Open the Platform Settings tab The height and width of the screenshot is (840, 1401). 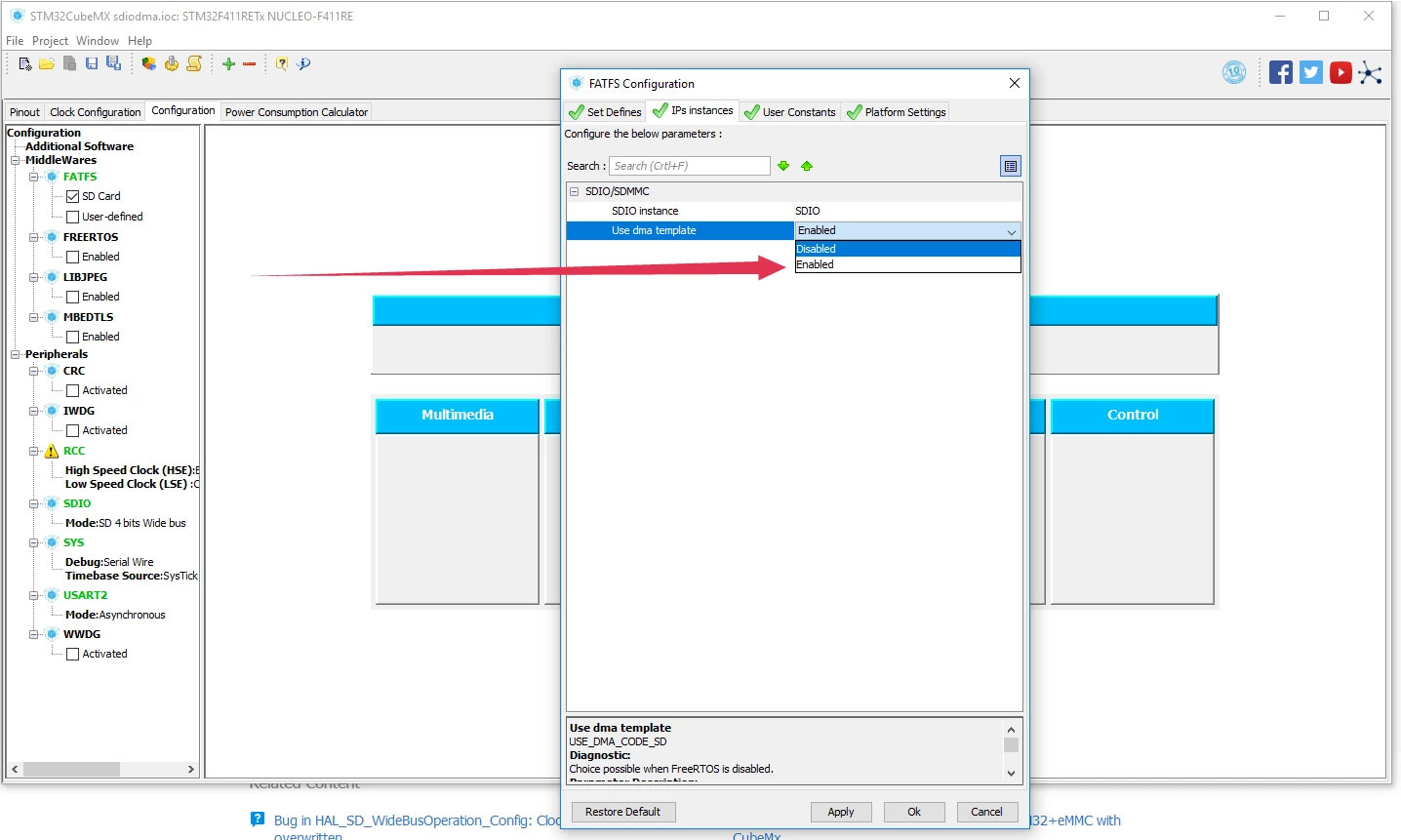click(x=897, y=112)
